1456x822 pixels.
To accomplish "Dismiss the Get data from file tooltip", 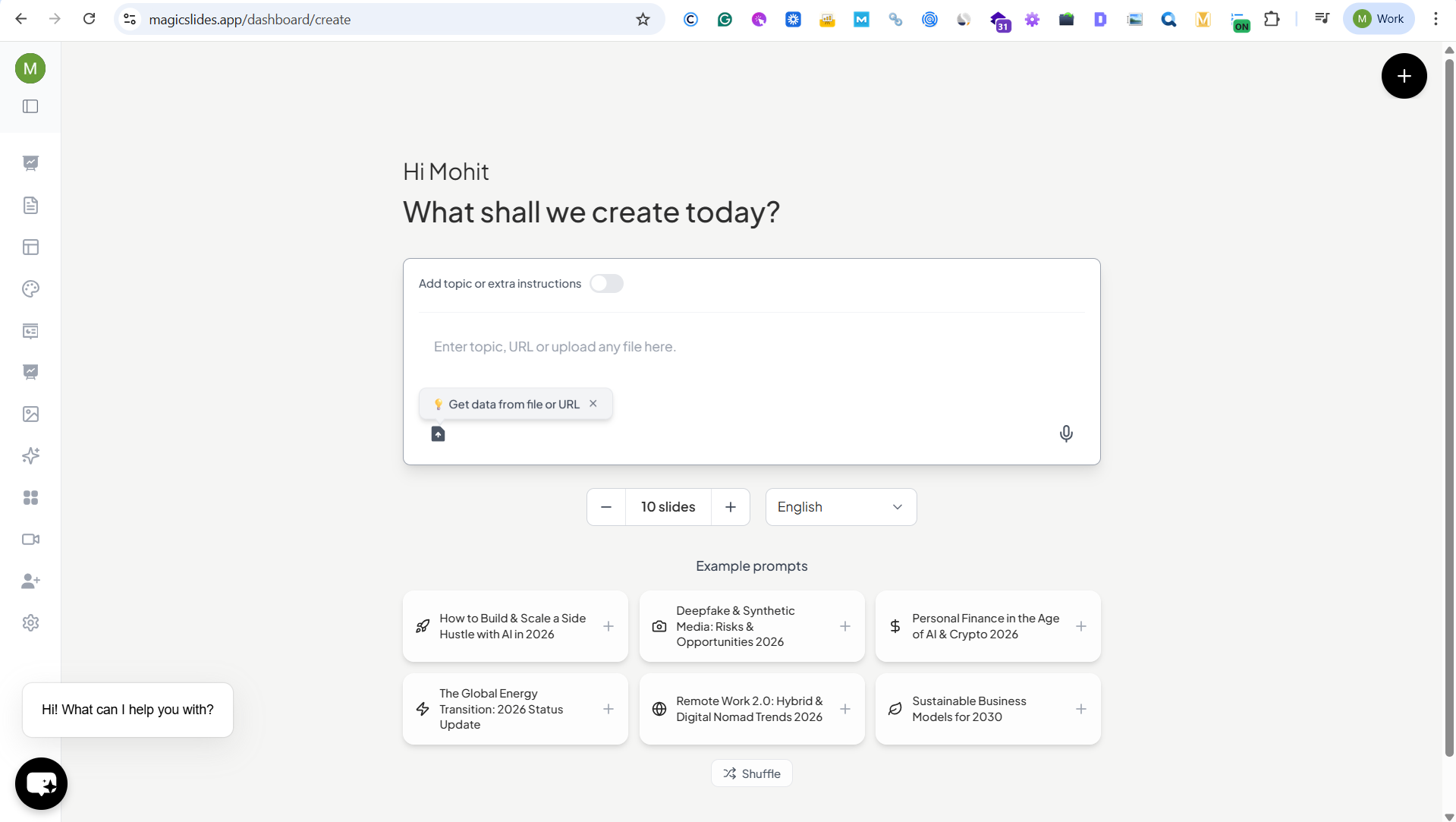I will click(x=593, y=404).
